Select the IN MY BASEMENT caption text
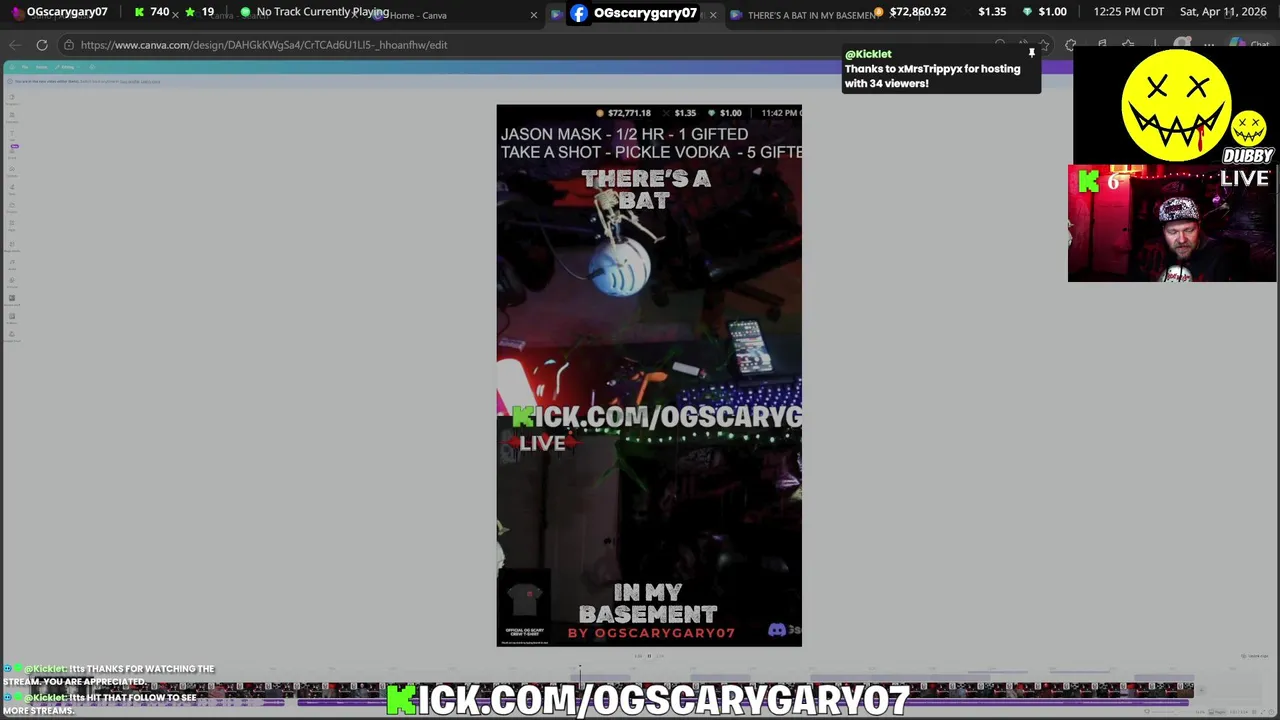 (648, 603)
